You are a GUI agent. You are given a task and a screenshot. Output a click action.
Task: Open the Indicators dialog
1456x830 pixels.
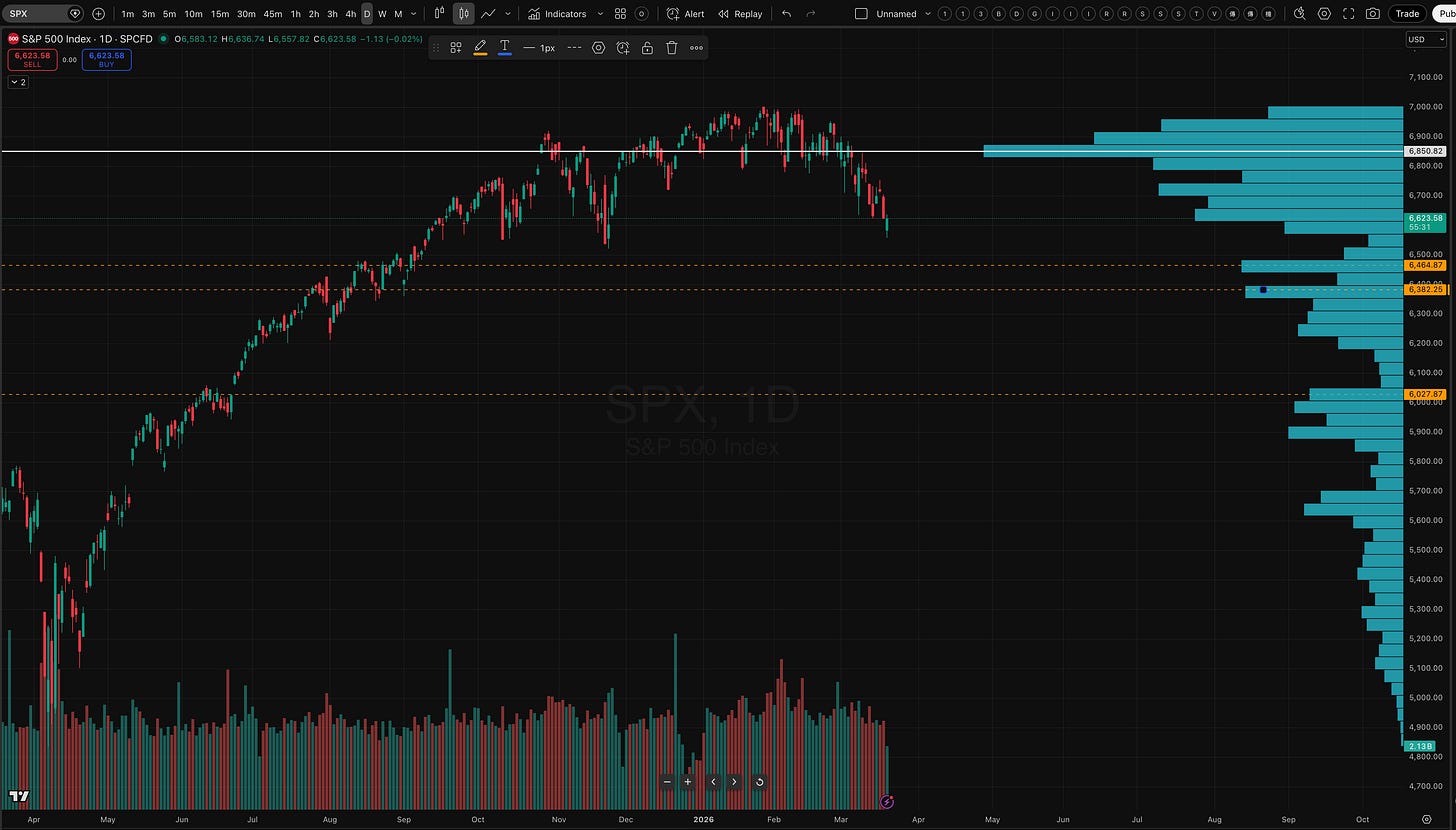557,14
